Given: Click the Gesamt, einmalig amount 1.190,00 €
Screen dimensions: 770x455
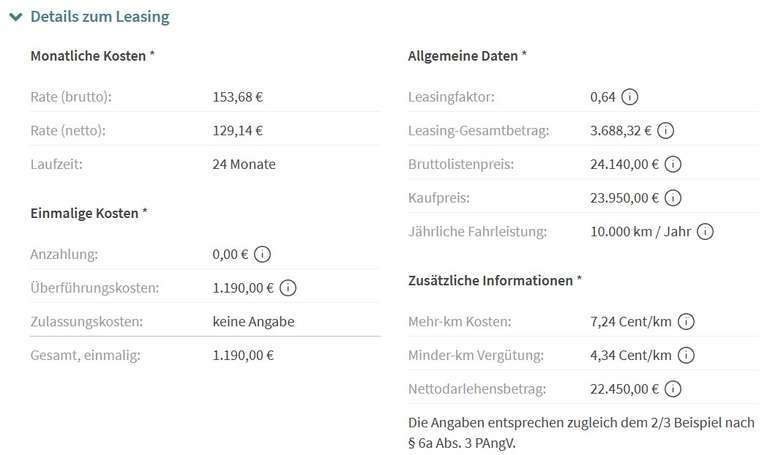Looking at the screenshot, I should click(x=243, y=355).
